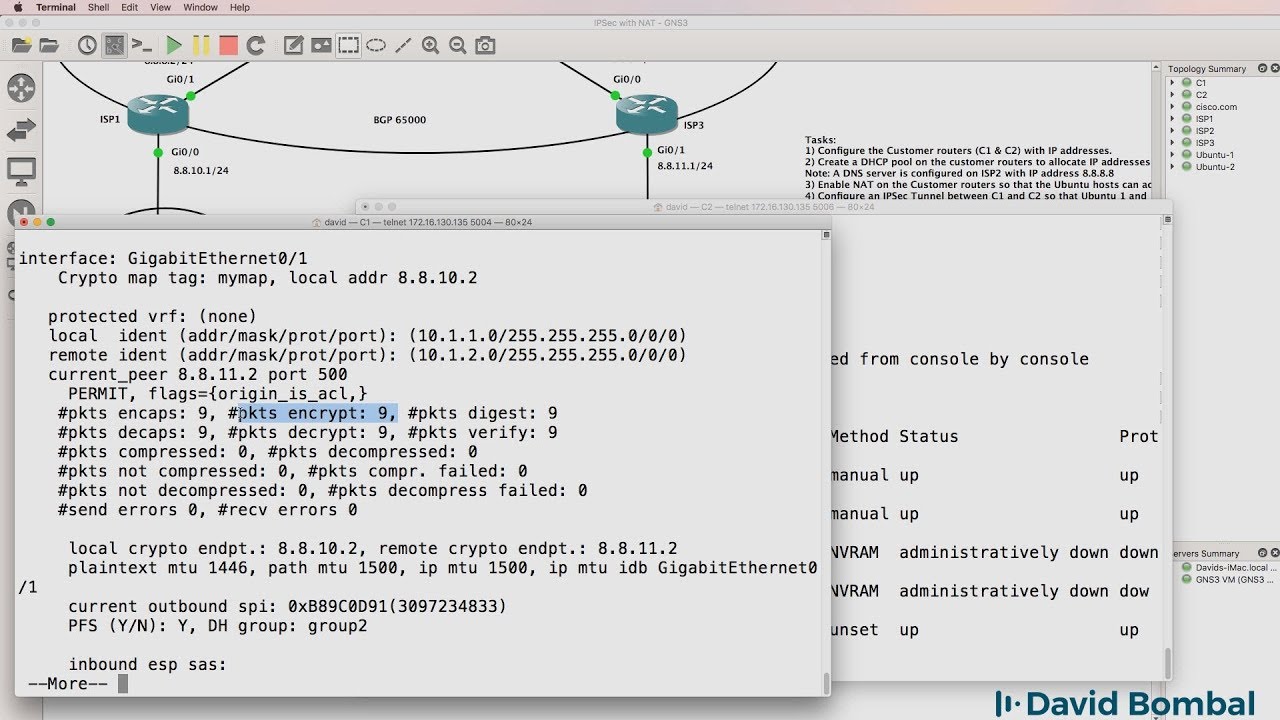Toggle show/hide interface labels icon
This screenshot has height=720, width=1280.
[x=114, y=45]
